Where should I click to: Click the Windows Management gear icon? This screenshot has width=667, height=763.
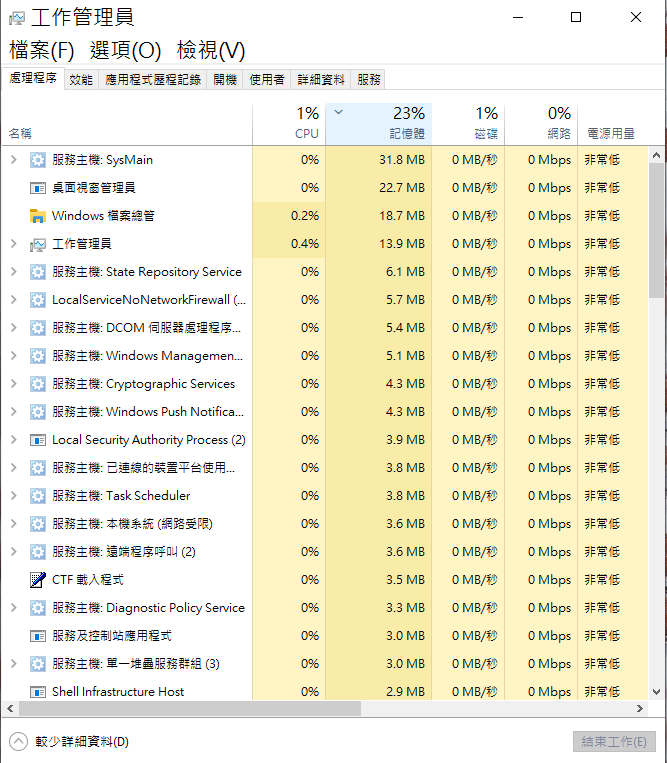(38, 356)
